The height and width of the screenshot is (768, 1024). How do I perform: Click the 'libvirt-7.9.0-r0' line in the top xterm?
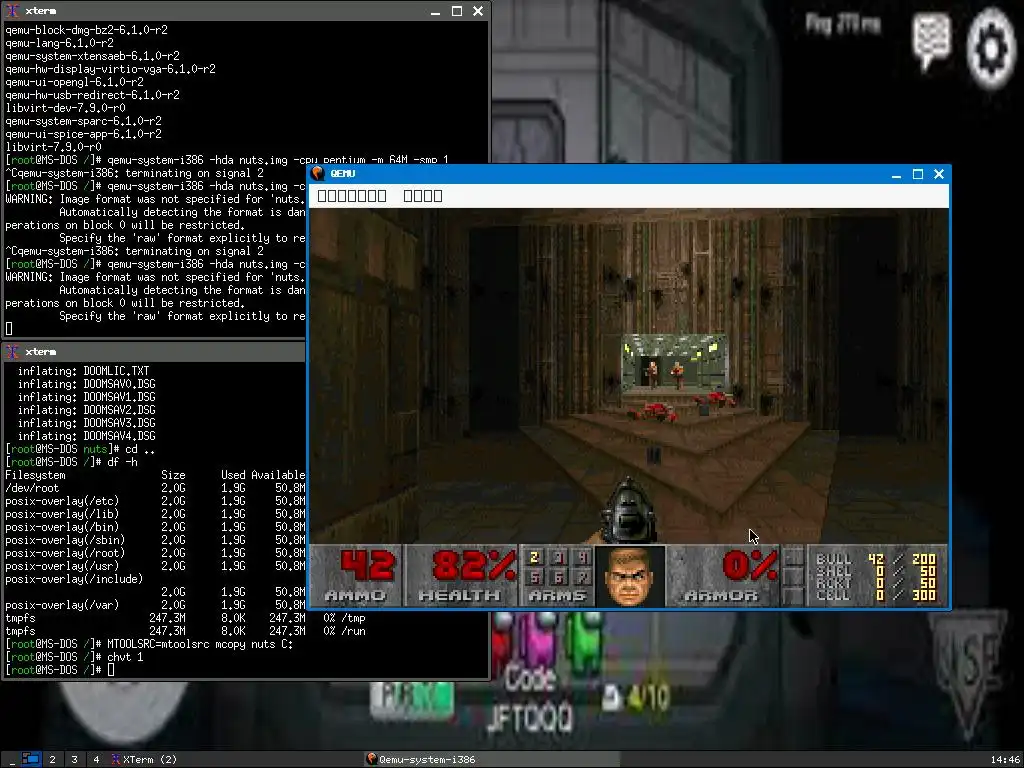54,147
